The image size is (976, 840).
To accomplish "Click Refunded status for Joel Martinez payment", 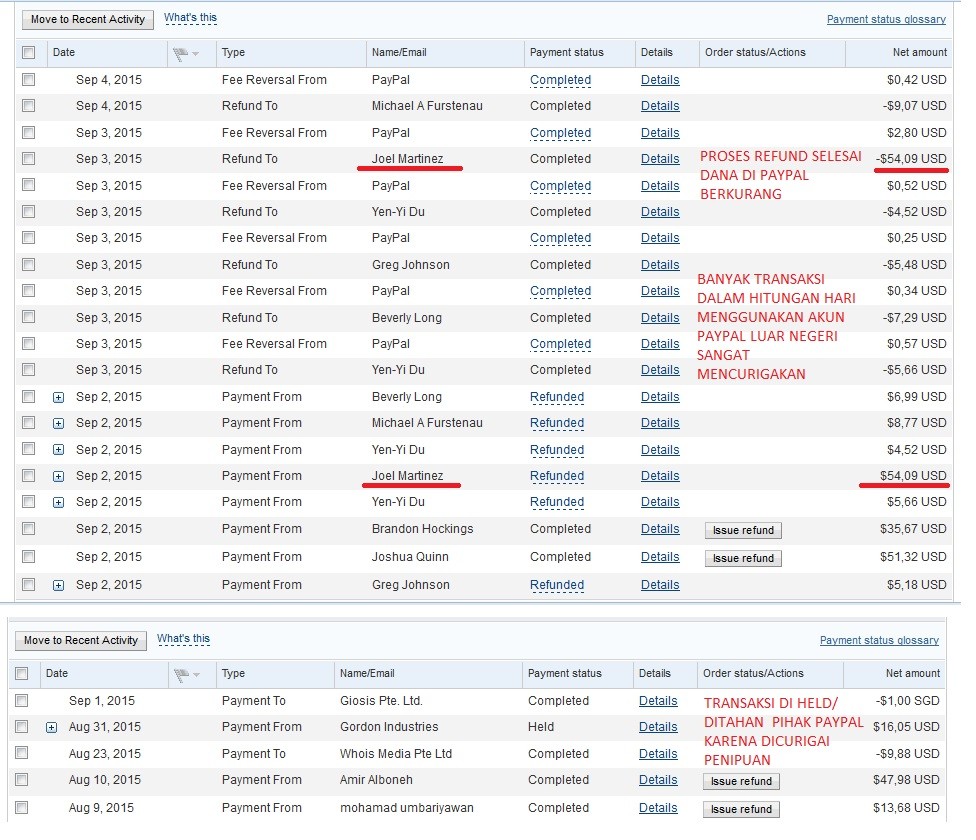I will [x=557, y=476].
